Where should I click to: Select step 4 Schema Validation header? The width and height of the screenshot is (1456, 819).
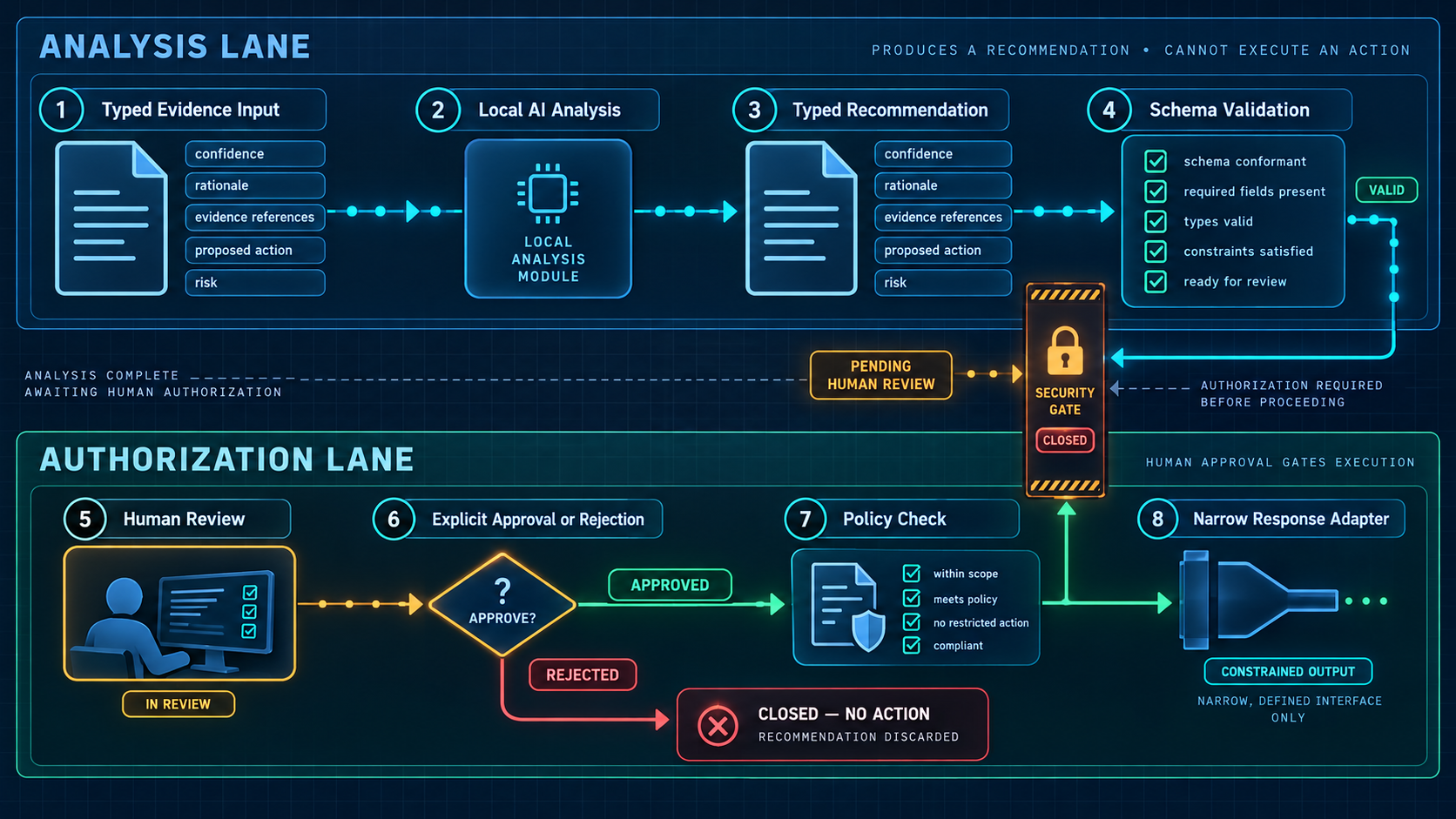coord(1219,110)
